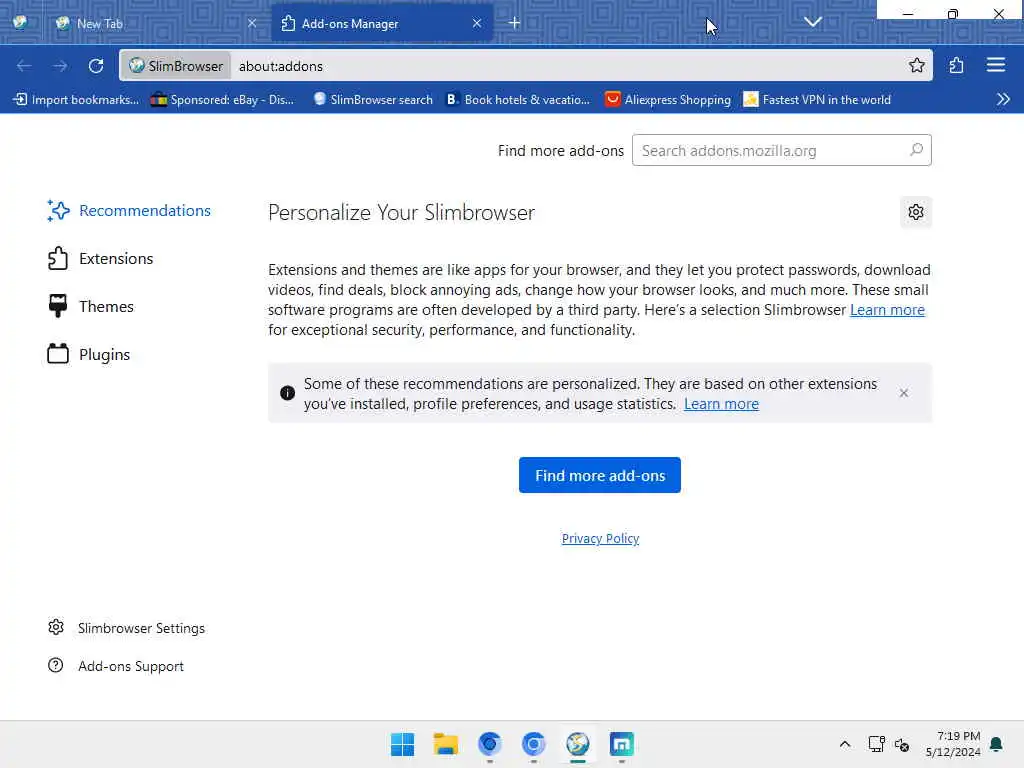Open the add-ons tools gear menu

click(x=916, y=212)
